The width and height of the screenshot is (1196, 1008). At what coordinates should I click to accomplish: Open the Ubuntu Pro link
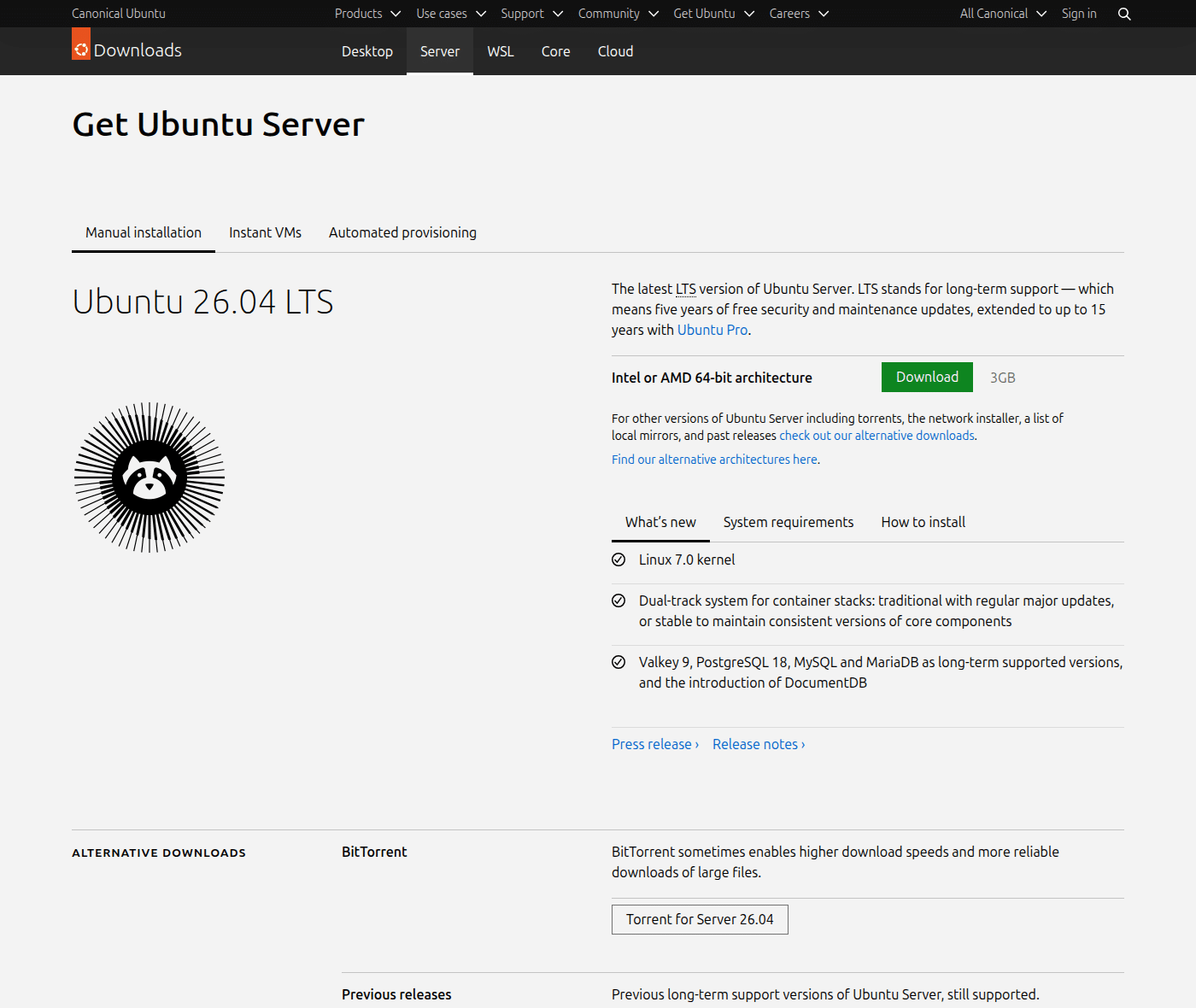point(712,330)
